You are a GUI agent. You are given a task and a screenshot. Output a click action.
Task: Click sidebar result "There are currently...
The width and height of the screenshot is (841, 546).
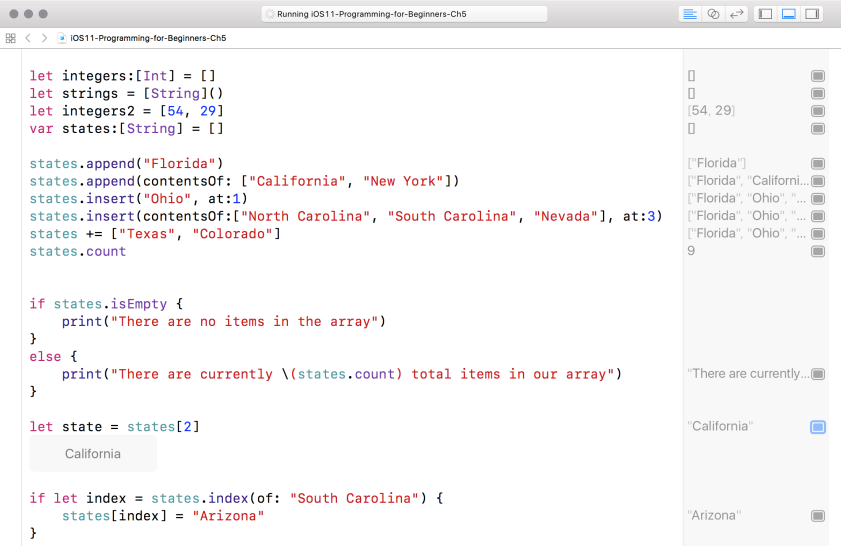[x=748, y=374]
